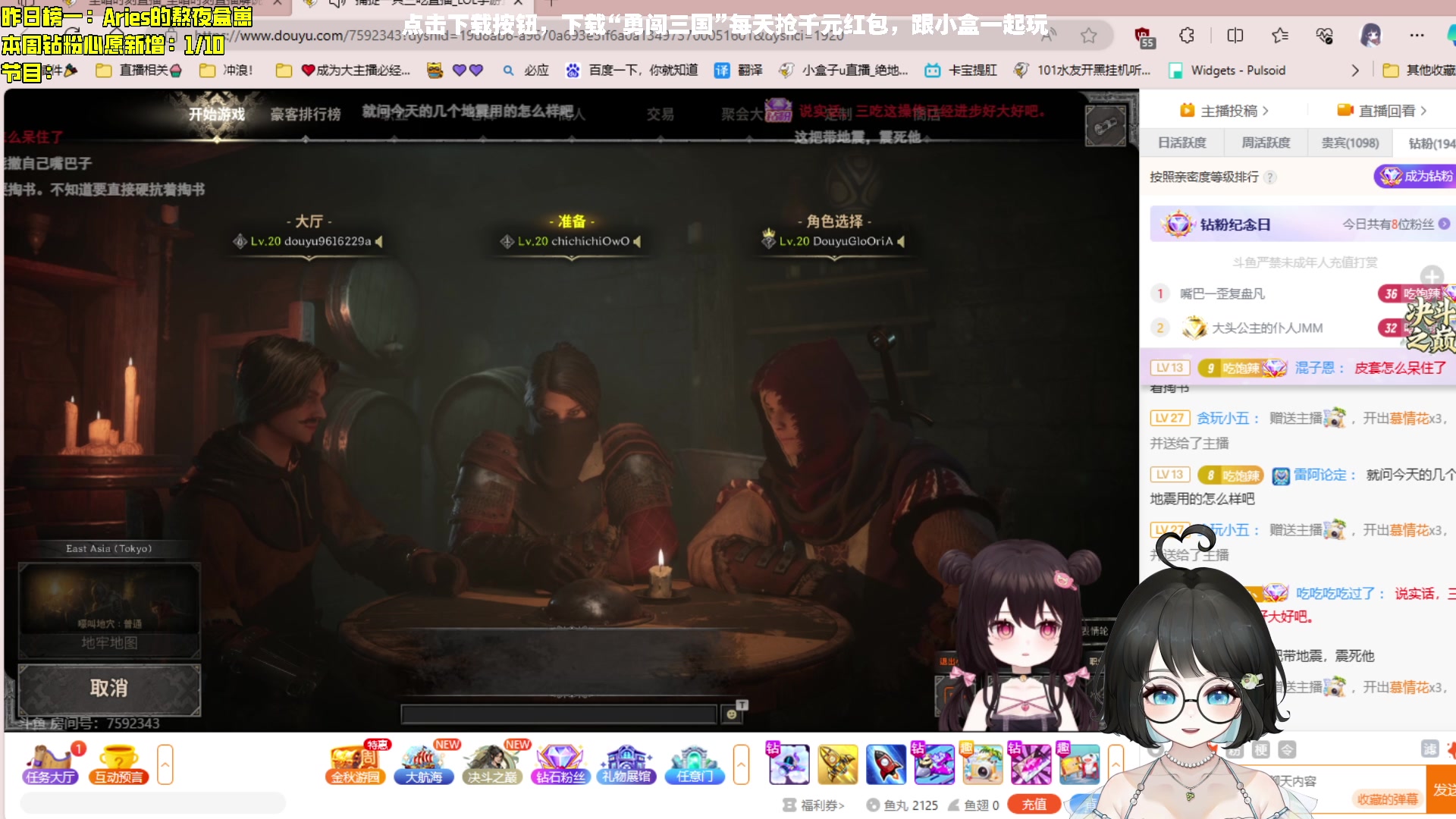The width and height of the screenshot is (1456, 819).
Task: Select dungeon map preview thumbnail
Action: [109, 598]
